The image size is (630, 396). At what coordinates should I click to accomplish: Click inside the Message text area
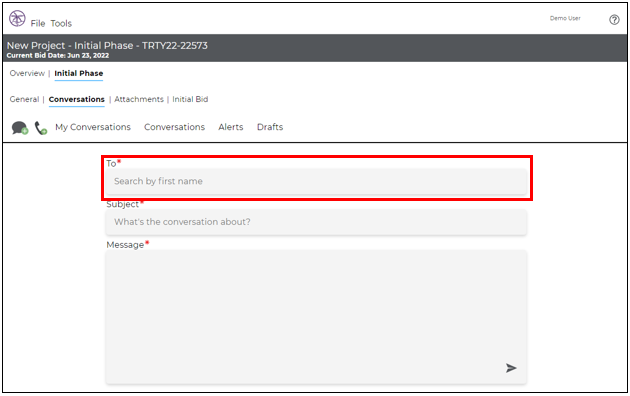(x=316, y=316)
